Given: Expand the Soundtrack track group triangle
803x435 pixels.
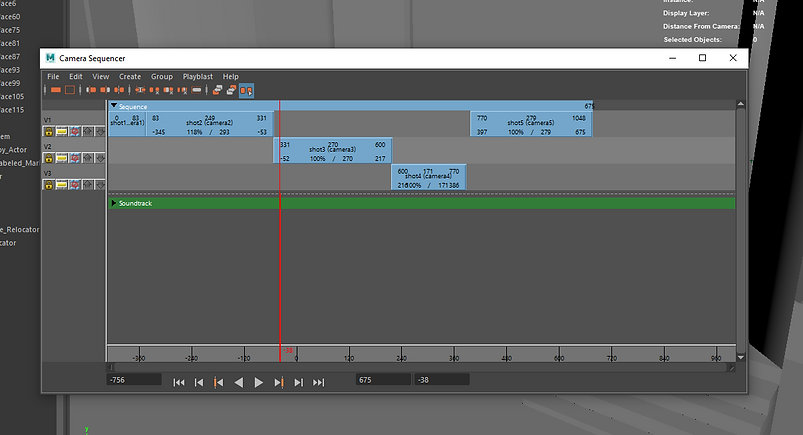Looking at the screenshot, I should (x=114, y=203).
